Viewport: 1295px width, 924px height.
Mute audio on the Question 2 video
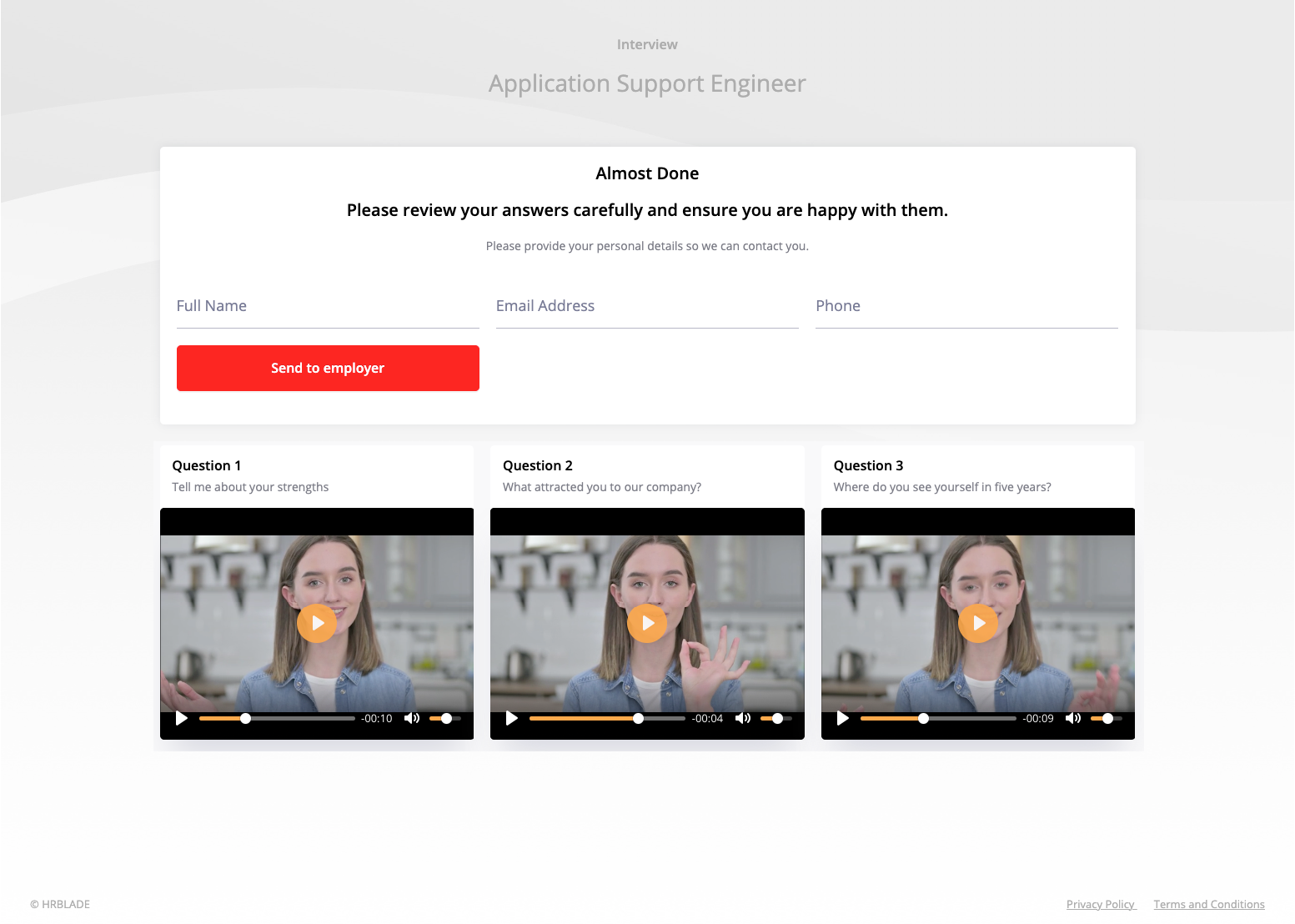pyautogui.click(x=743, y=719)
